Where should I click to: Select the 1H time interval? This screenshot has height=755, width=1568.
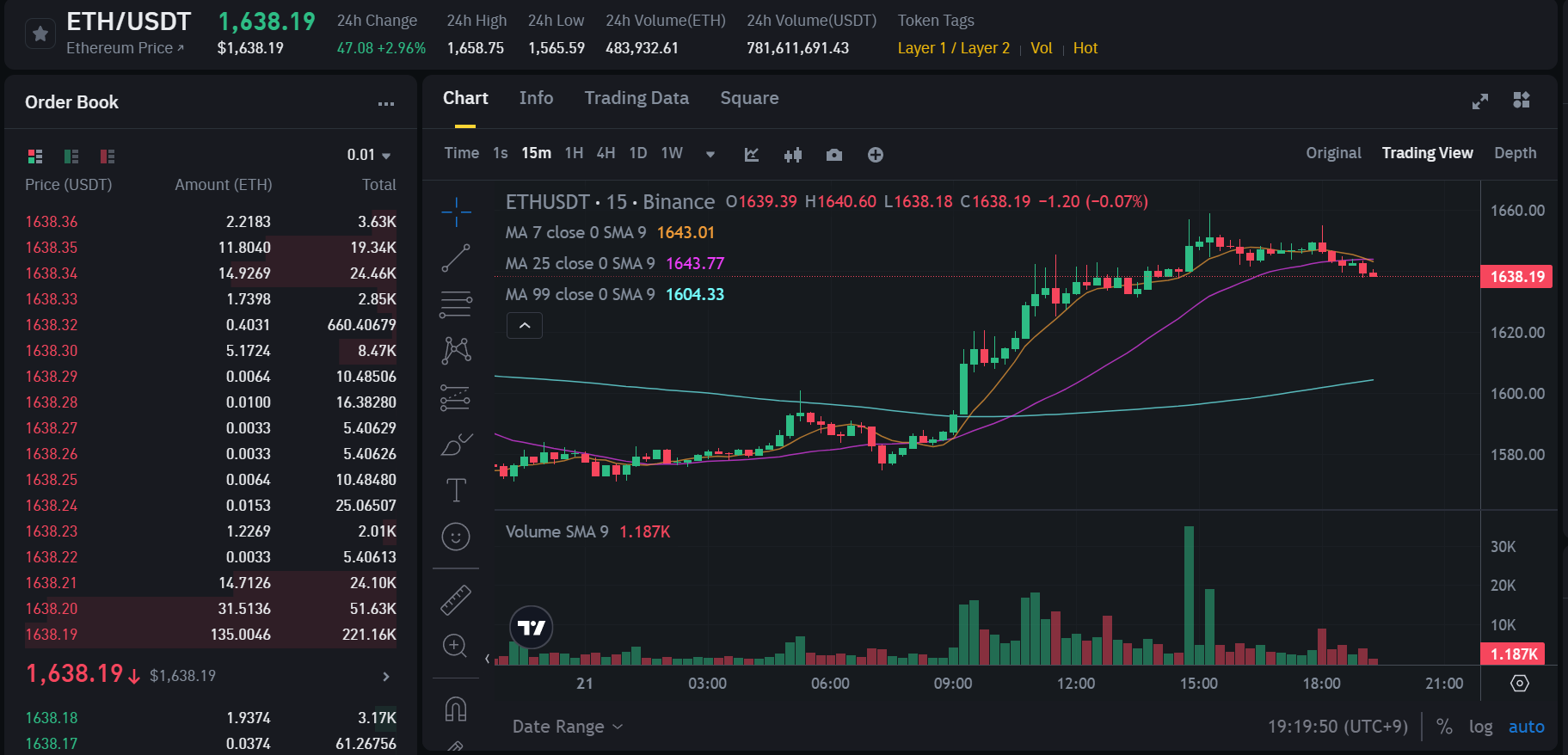point(574,153)
